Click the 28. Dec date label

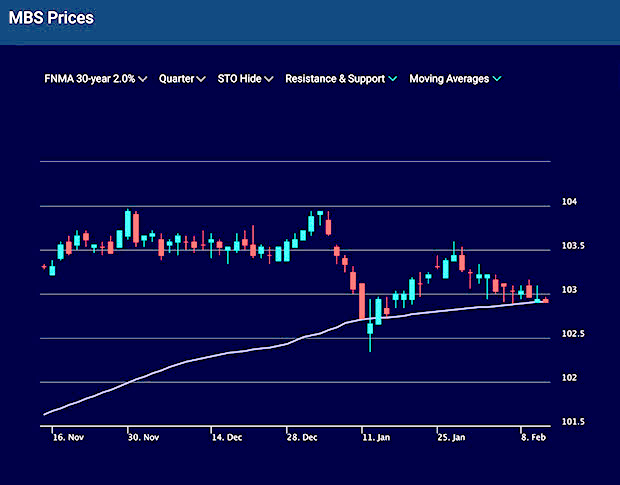point(303,438)
